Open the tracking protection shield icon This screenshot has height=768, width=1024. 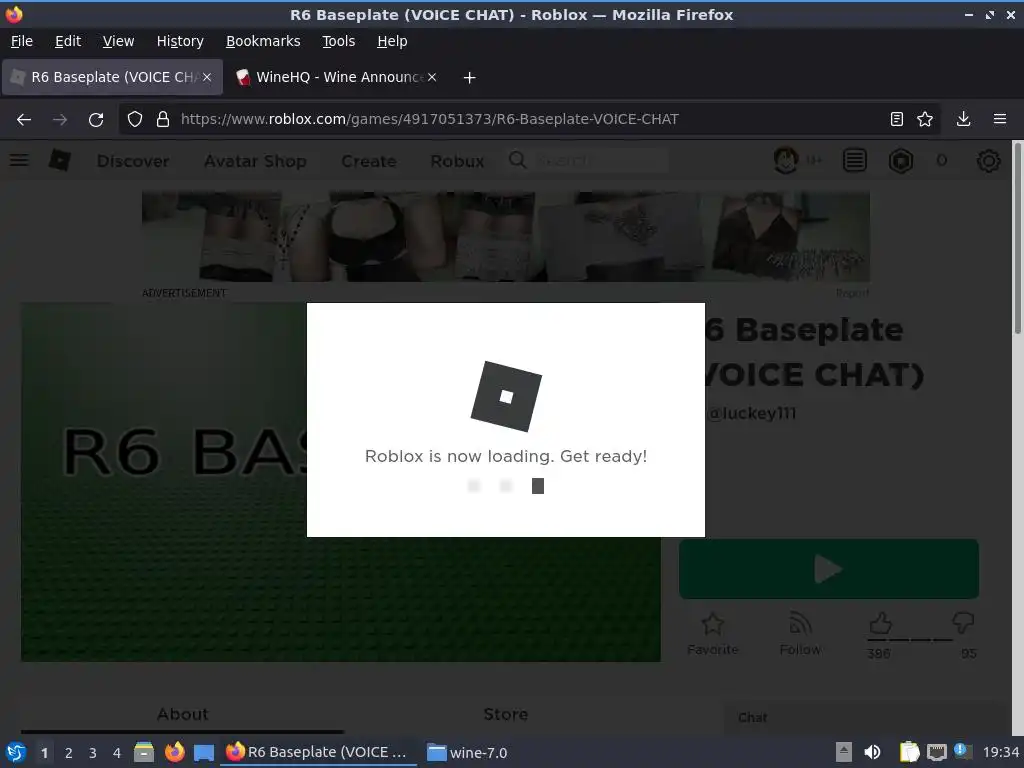[135, 119]
